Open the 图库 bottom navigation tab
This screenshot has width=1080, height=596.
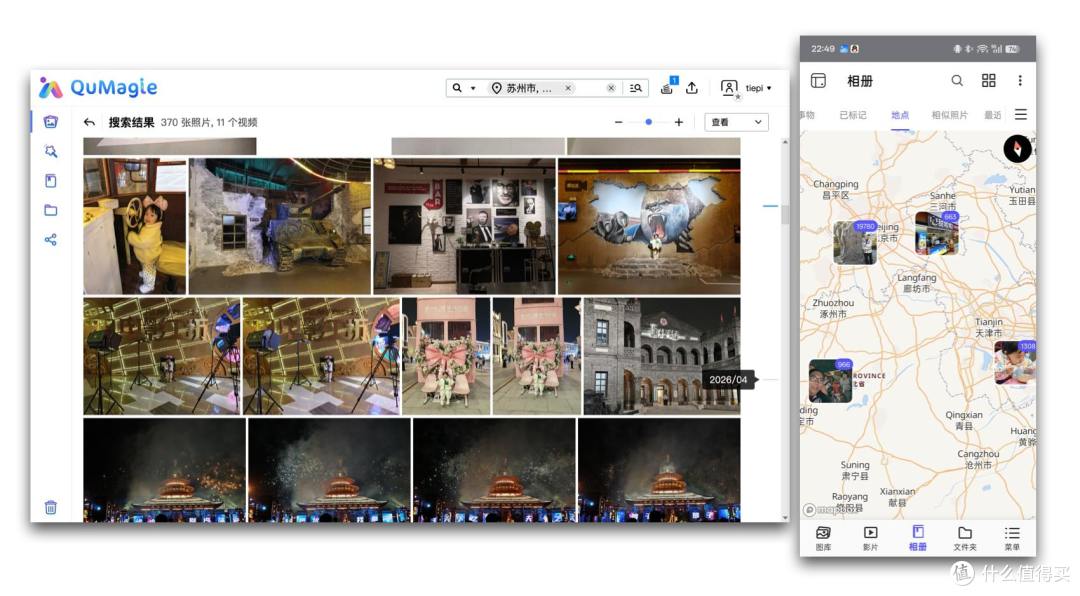tap(823, 538)
